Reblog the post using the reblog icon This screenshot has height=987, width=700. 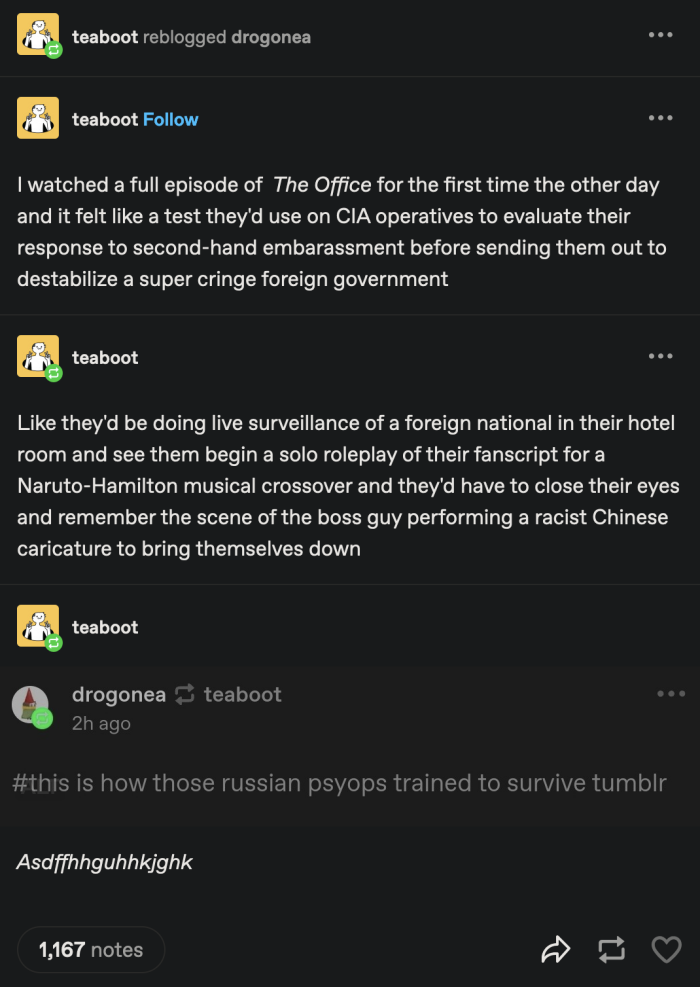coord(612,949)
